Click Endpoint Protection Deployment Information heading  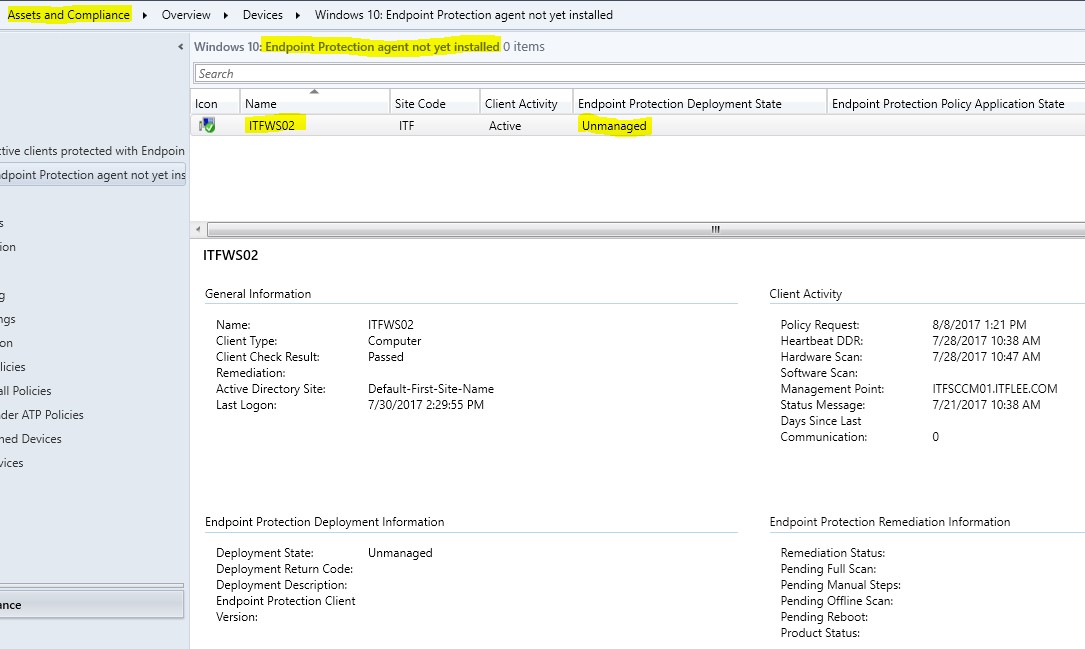(x=325, y=522)
